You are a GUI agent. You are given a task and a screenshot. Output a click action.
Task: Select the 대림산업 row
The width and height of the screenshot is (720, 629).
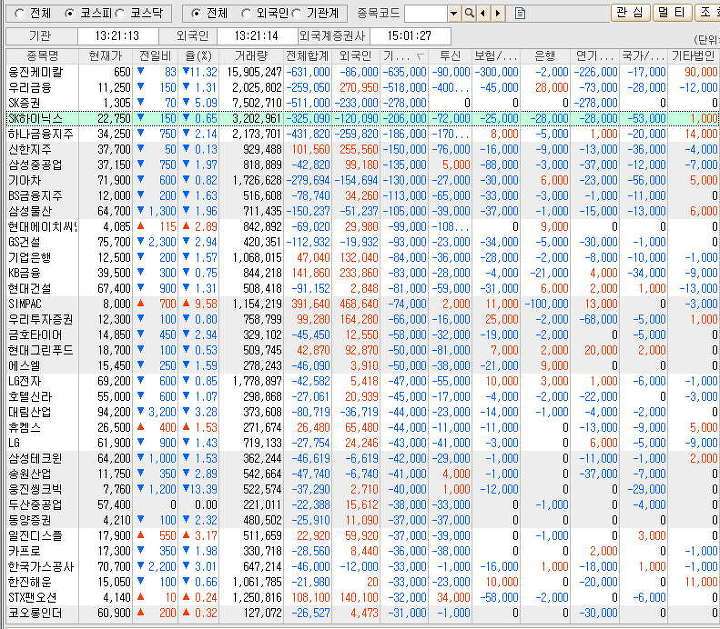tap(363, 412)
